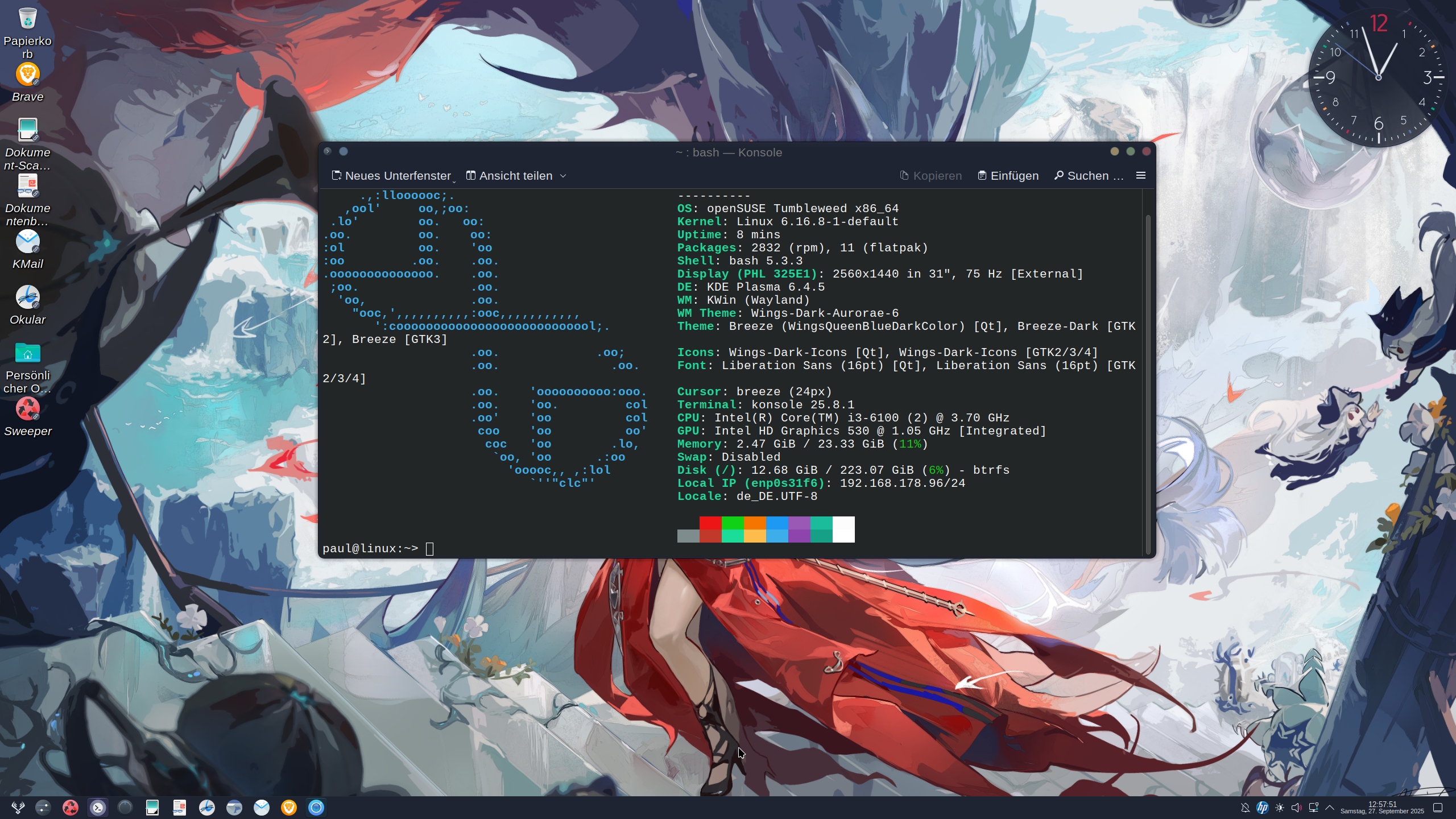Click Neues Unterfenster toolbar button
Viewport: 1456px width, 819px height.
tap(392, 176)
